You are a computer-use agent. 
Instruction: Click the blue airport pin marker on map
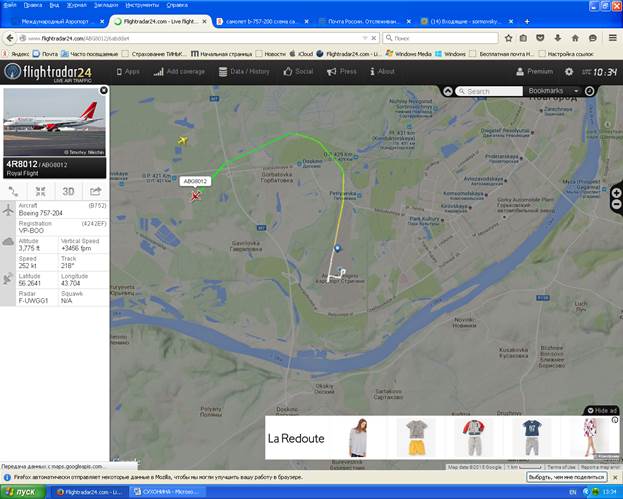[x=337, y=248]
